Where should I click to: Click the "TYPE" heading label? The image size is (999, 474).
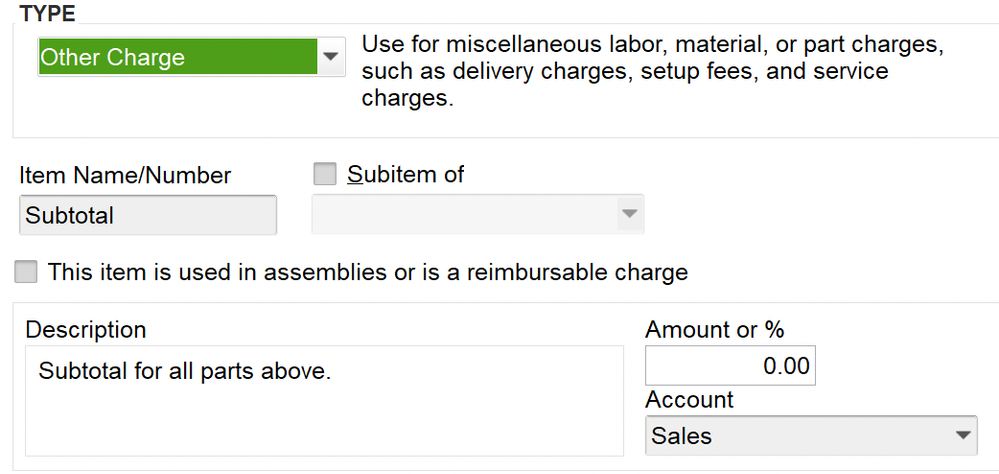tap(47, 13)
